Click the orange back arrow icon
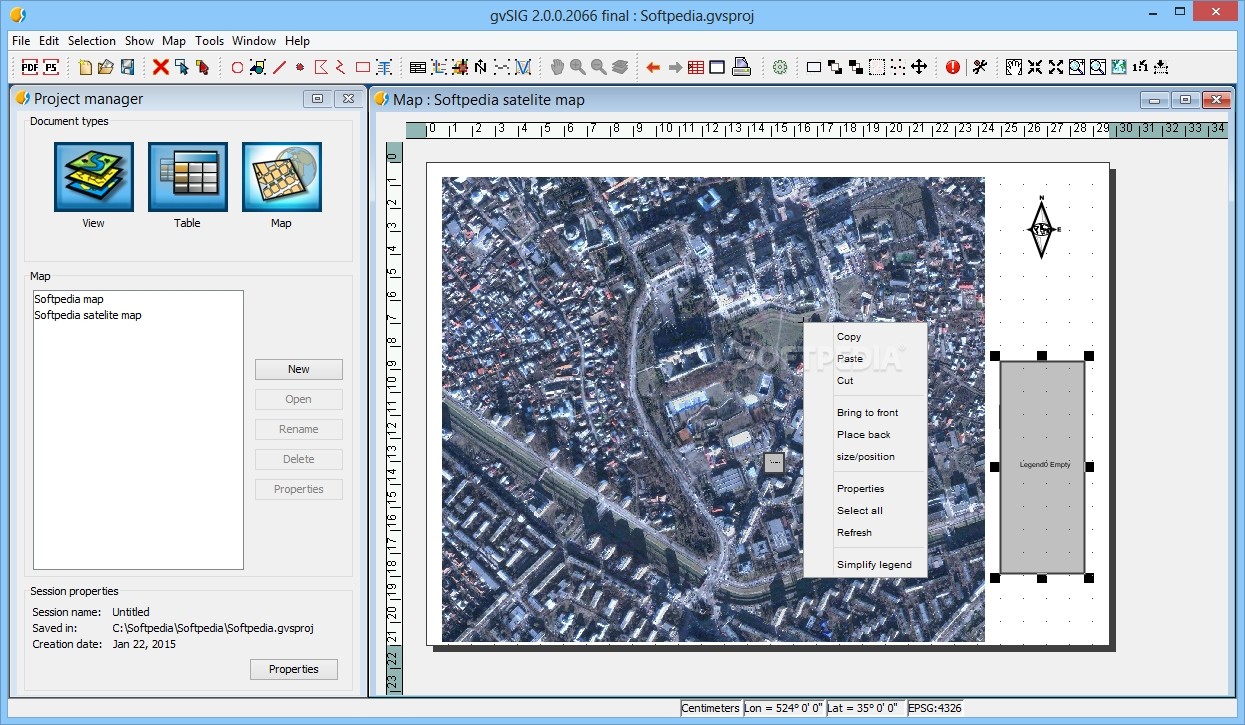The height and width of the screenshot is (725, 1245). pyautogui.click(x=653, y=67)
